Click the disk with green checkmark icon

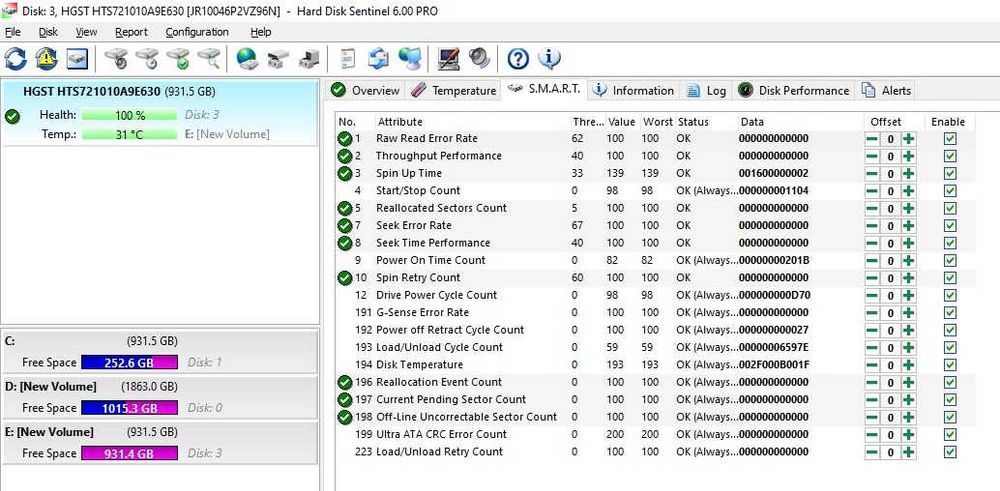coord(178,59)
